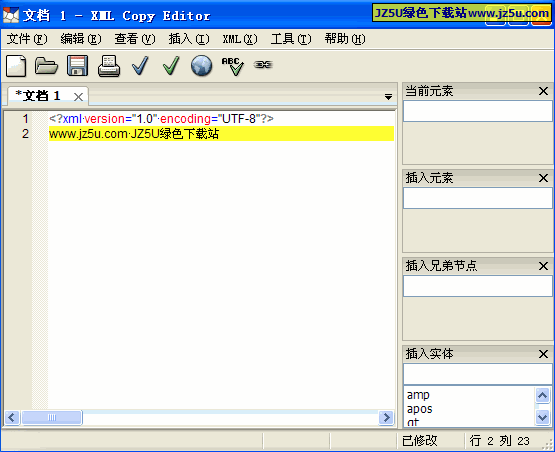
Task: Click the 插入元素 input field
Action: click(x=477, y=198)
